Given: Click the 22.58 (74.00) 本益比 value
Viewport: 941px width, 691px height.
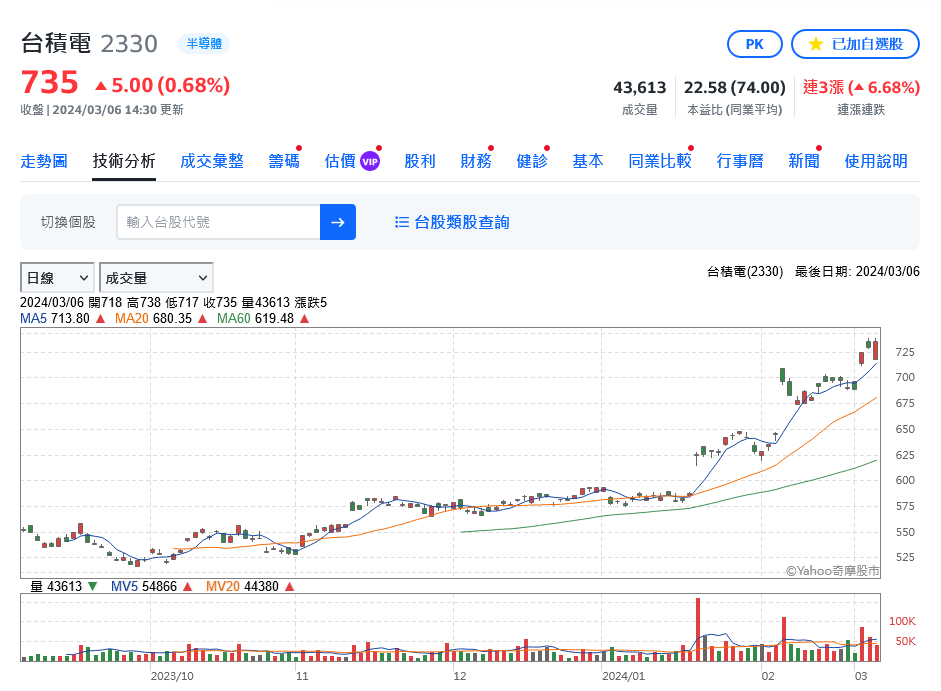Looking at the screenshot, I should (735, 88).
